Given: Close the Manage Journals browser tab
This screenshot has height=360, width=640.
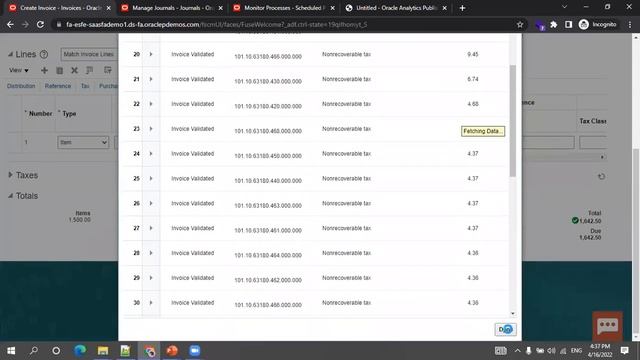Looking at the screenshot, I should pos(220,8).
